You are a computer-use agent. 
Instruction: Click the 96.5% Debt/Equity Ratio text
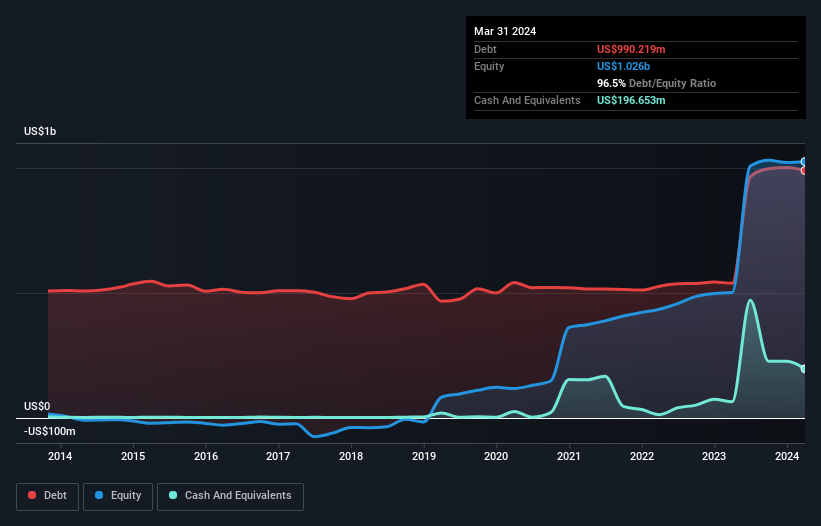pos(656,83)
